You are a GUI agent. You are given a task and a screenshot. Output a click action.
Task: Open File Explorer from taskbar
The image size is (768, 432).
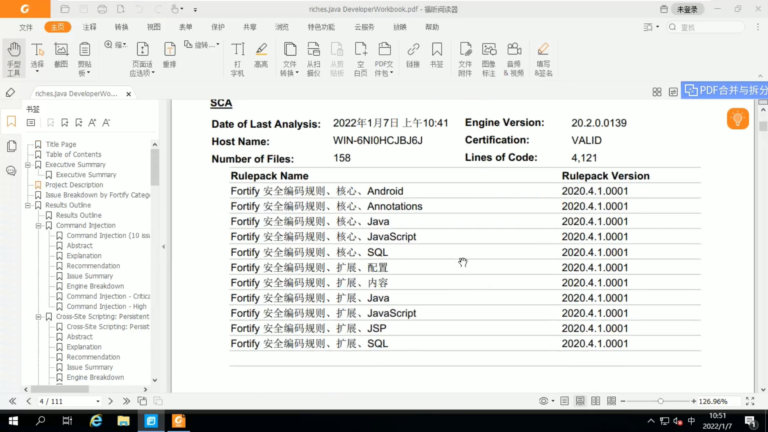tap(123, 421)
